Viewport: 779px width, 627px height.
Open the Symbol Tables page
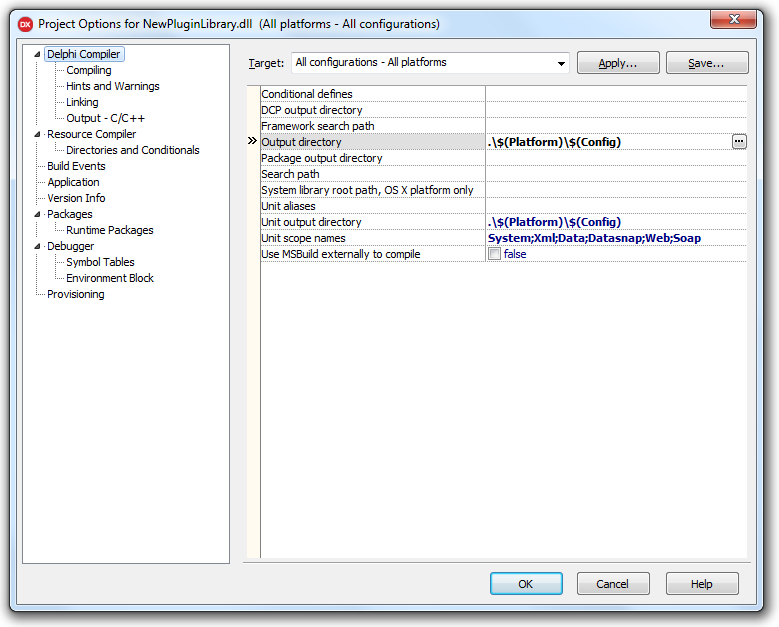coord(100,262)
